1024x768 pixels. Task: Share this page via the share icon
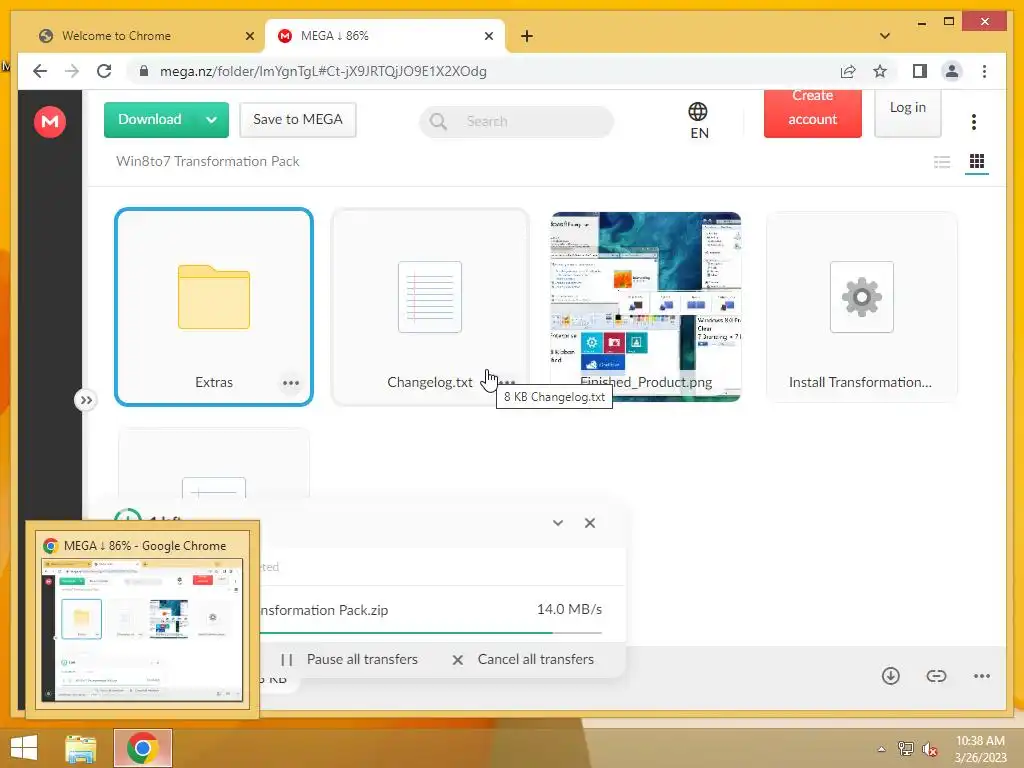(848, 71)
